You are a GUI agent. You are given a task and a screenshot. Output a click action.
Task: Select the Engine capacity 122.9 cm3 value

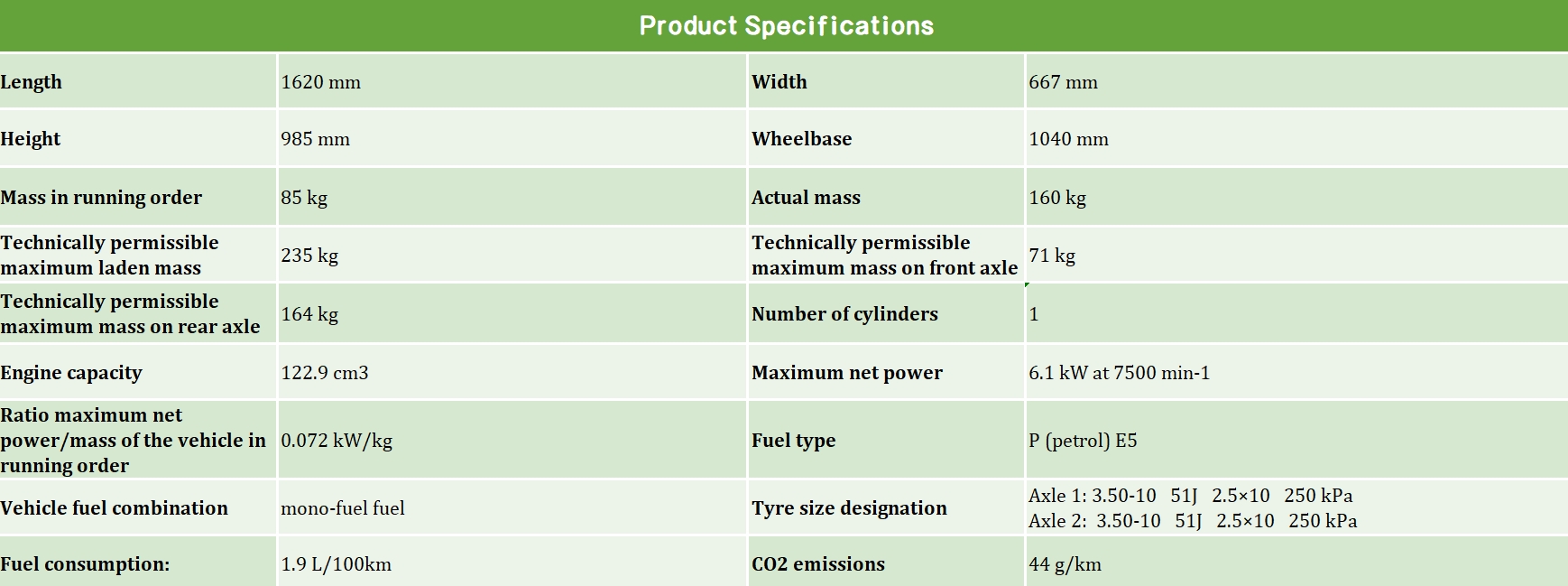coord(324,373)
